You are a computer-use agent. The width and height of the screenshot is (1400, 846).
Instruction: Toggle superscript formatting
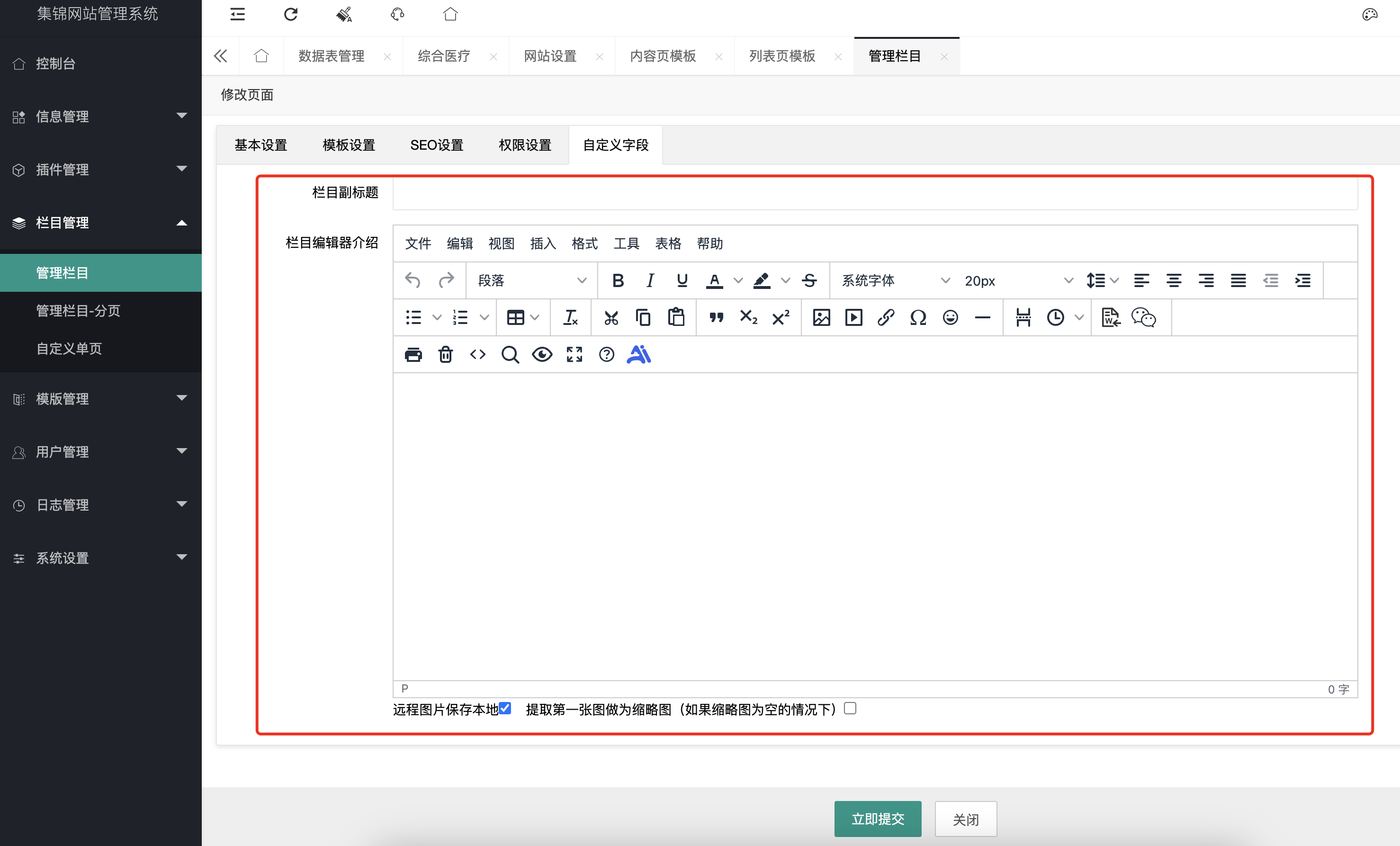pyautogui.click(x=781, y=317)
